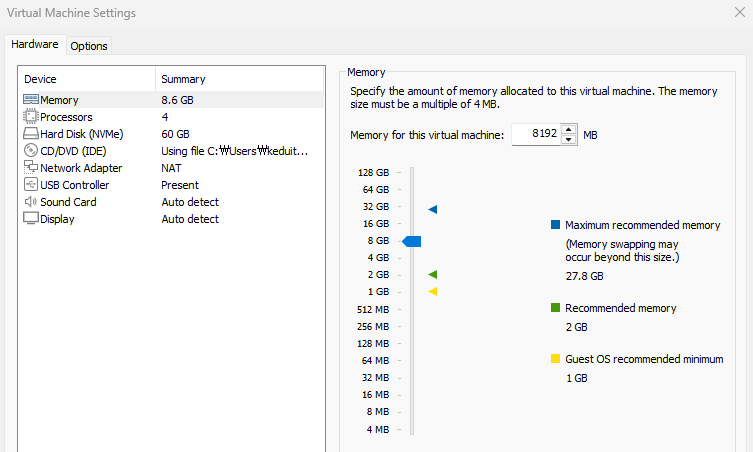
Task: Select the Sound Card label
Action: point(68,202)
